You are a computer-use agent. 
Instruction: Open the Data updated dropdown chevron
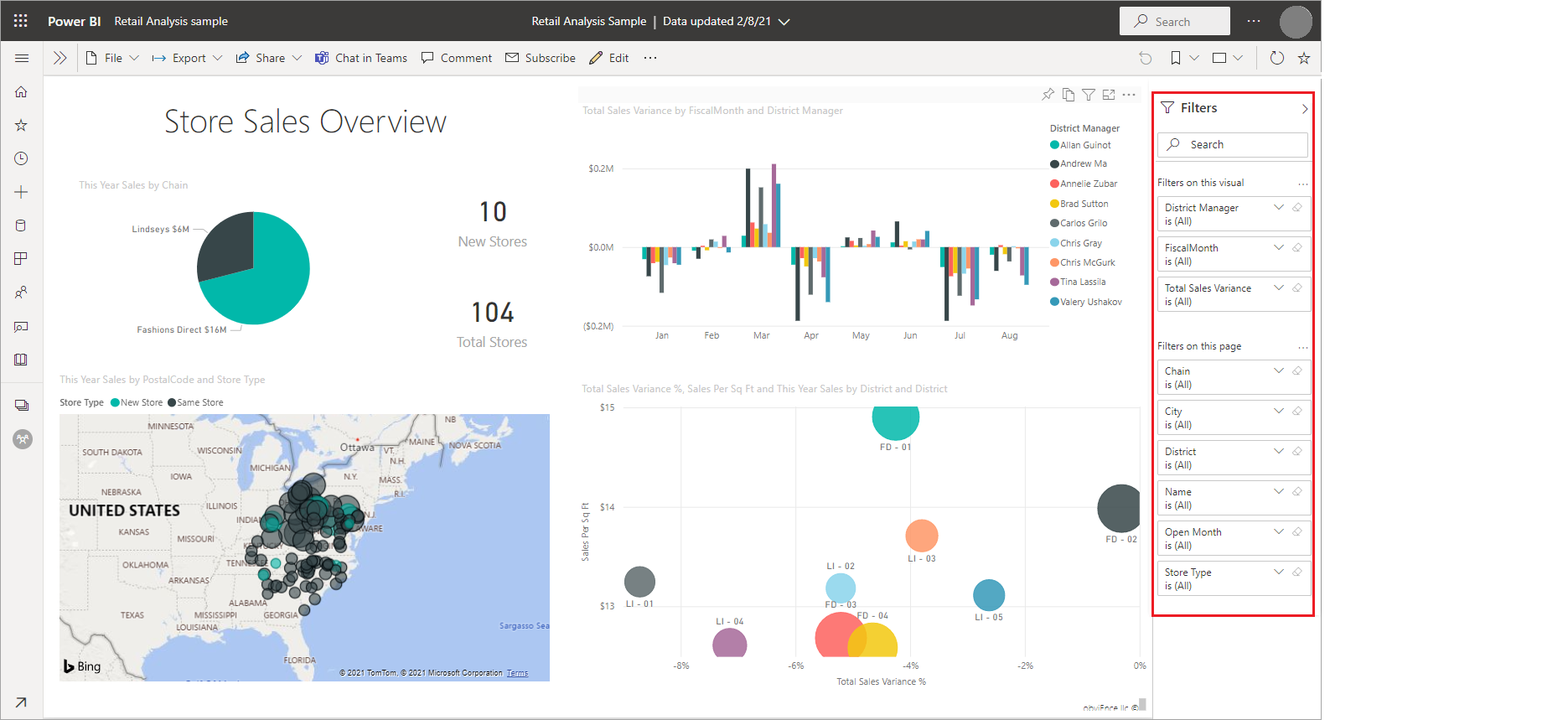tap(784, 22)
